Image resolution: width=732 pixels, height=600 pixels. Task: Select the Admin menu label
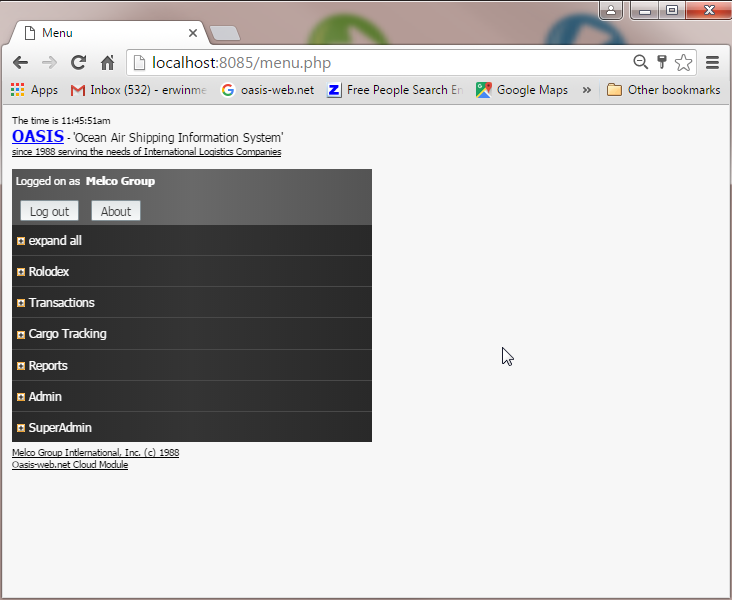tap(45, 396)
